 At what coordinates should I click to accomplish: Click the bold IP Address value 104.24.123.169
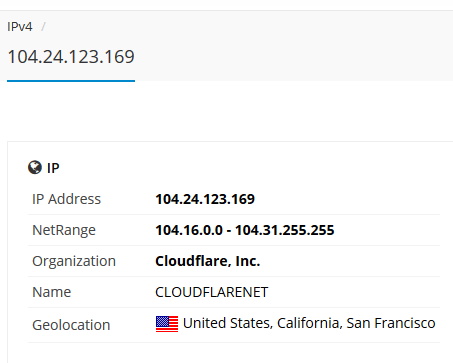pyautogui.click(x=205, y=199)
